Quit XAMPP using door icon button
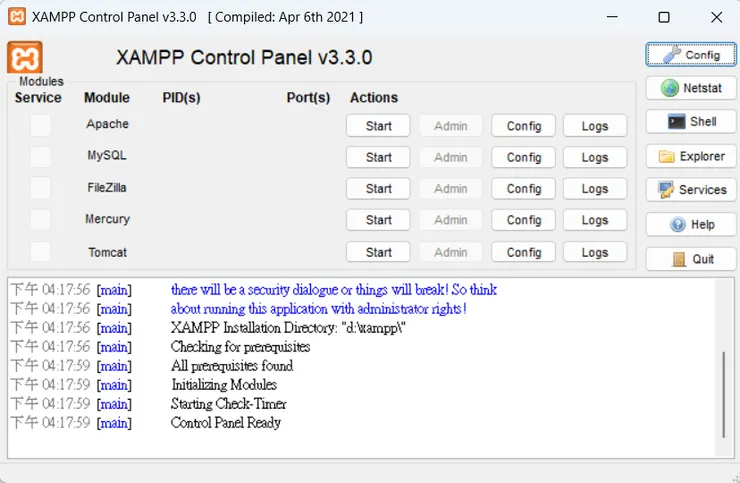The image size is (740, 483). coord(691,259)
